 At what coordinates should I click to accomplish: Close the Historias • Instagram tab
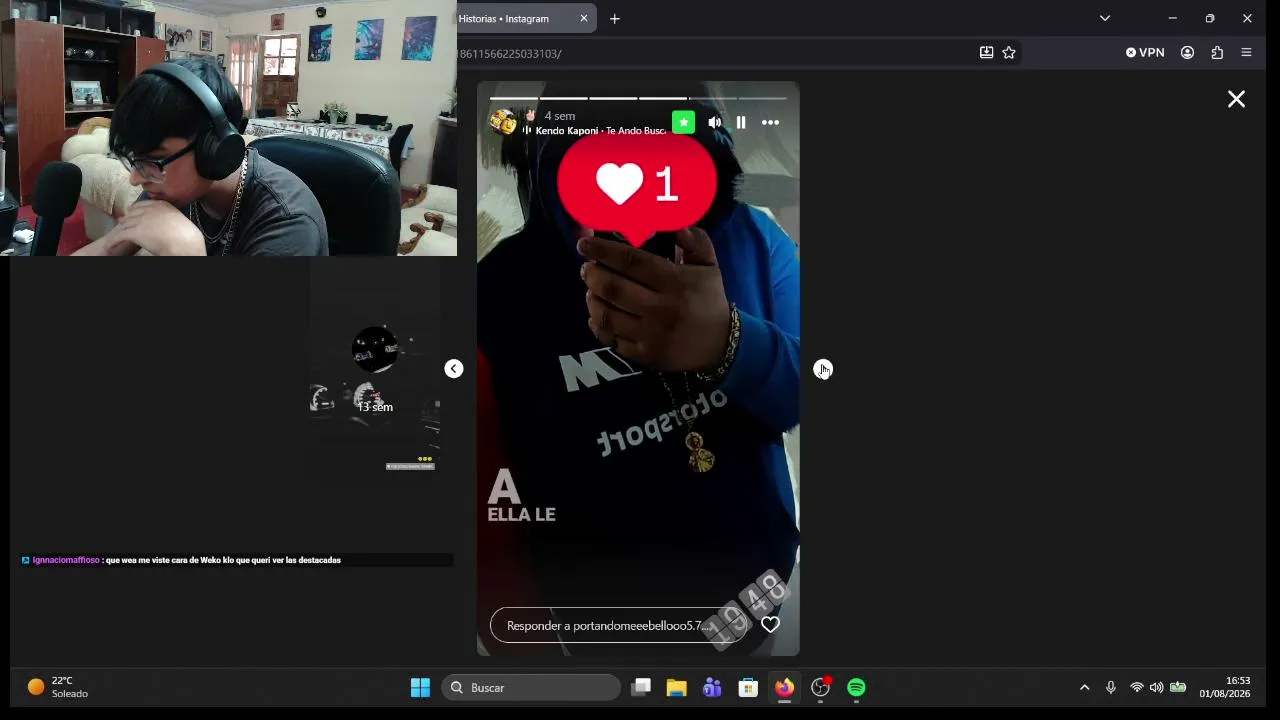click(x=584, y=18)
